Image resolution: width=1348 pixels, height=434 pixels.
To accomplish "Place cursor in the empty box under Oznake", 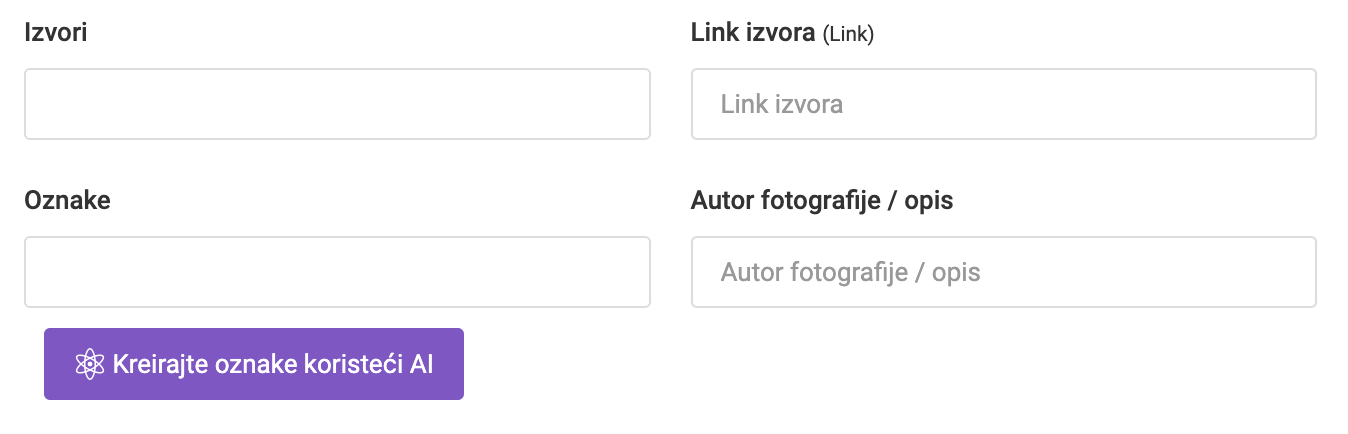I will [337, 272].
